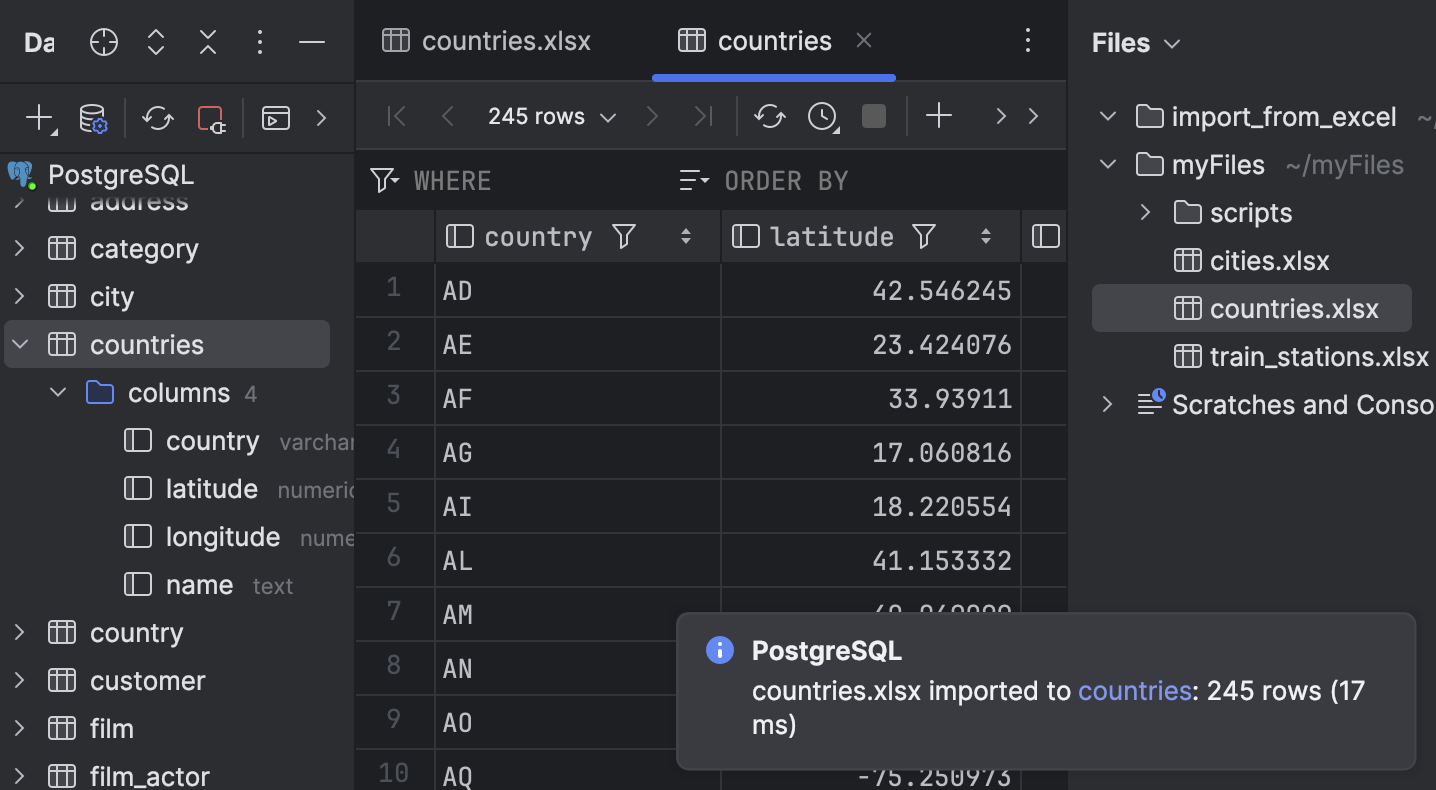Expand the scripts folder in Files
The image size is (1436, 790).
[1146, 212]
